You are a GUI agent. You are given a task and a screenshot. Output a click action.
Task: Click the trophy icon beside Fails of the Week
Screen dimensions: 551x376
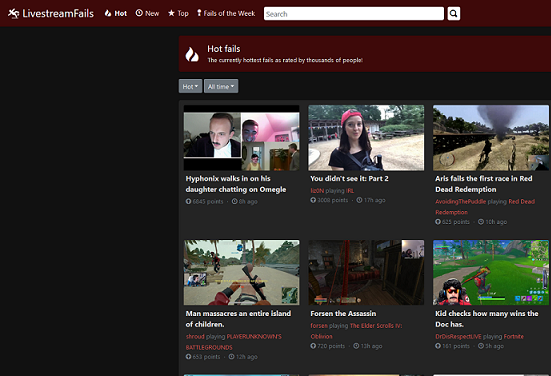(x=199, y=13)
